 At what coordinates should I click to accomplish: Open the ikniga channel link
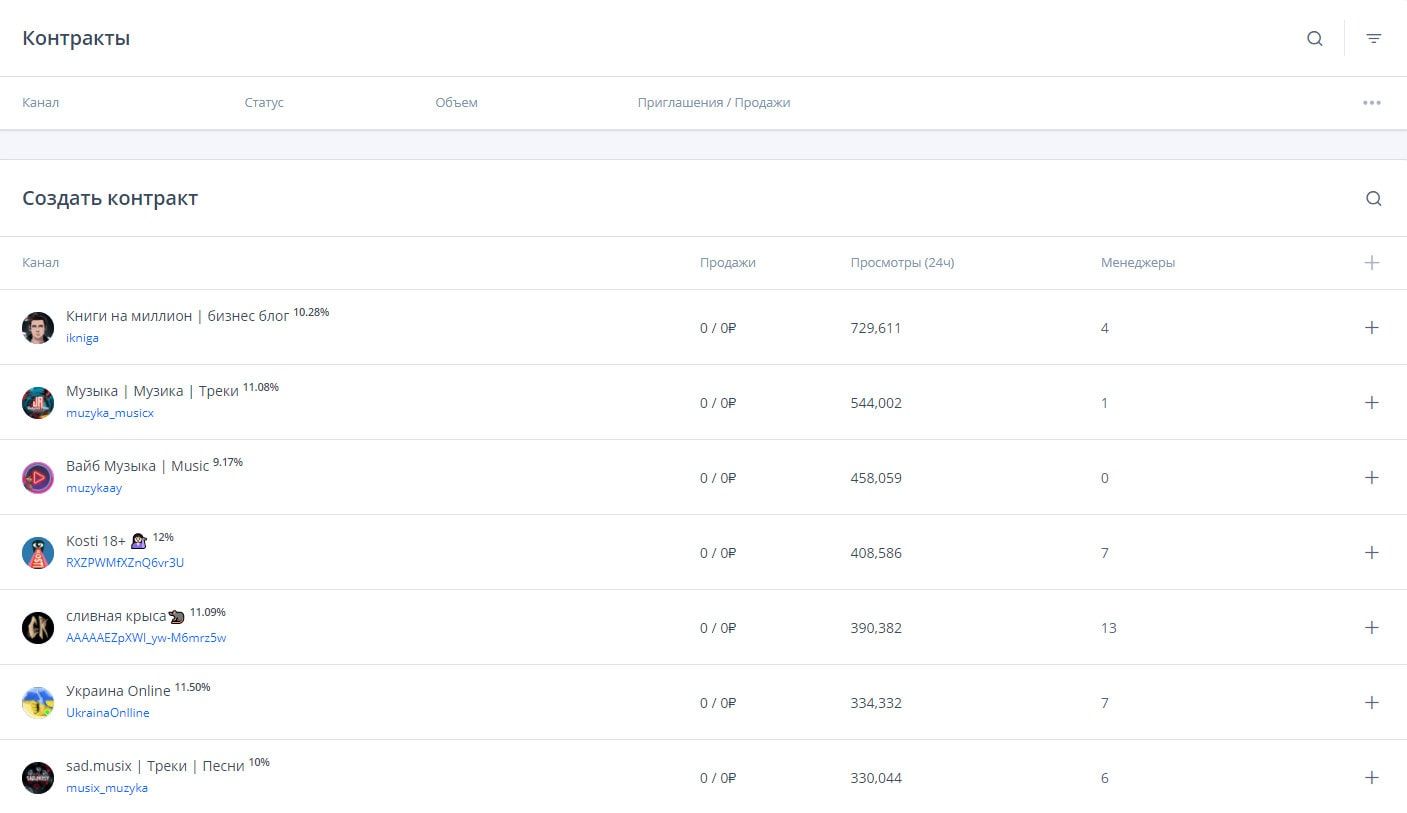(x=82, y=338)
